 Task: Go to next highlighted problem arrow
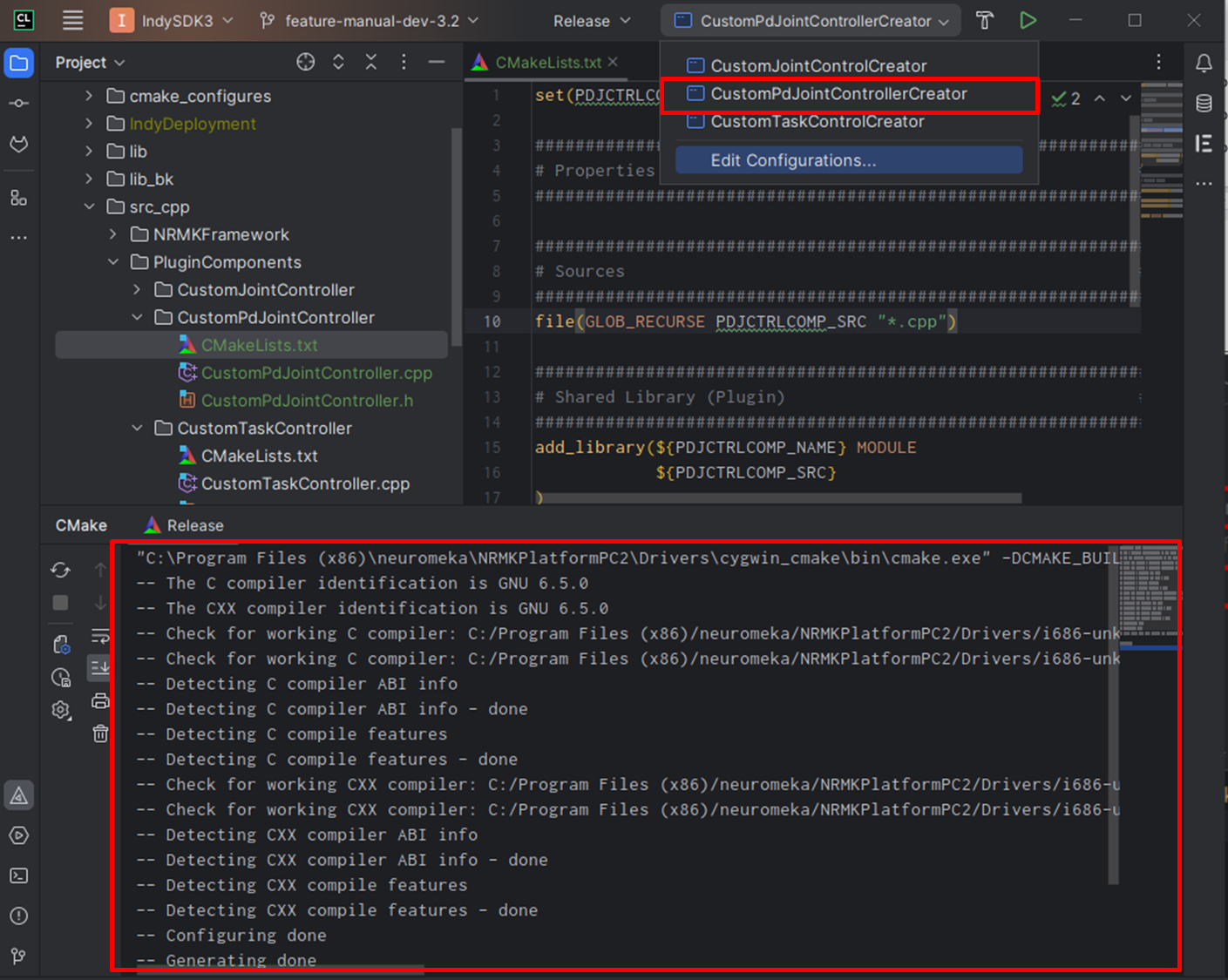pyautogui.click(x=1126, y=98)
